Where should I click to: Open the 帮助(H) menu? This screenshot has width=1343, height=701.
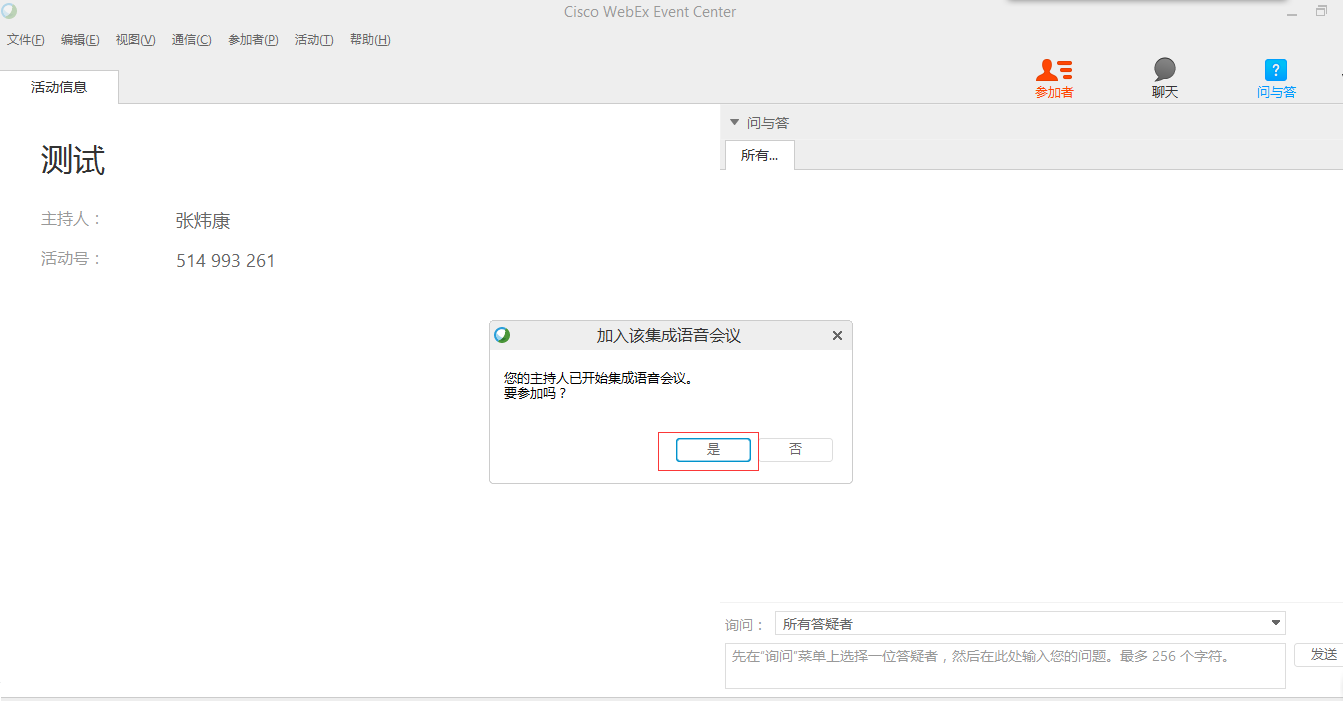pos(370,40)
